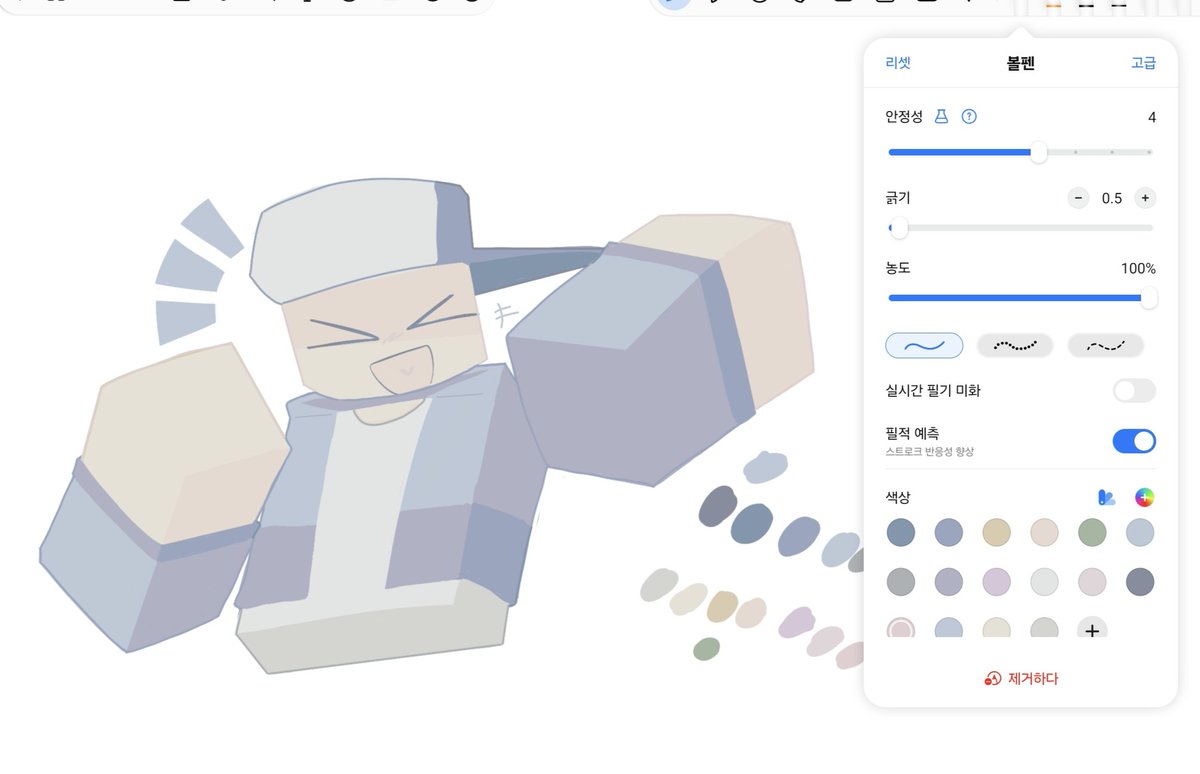Click the 굵기 label

(x=898, y=198)
